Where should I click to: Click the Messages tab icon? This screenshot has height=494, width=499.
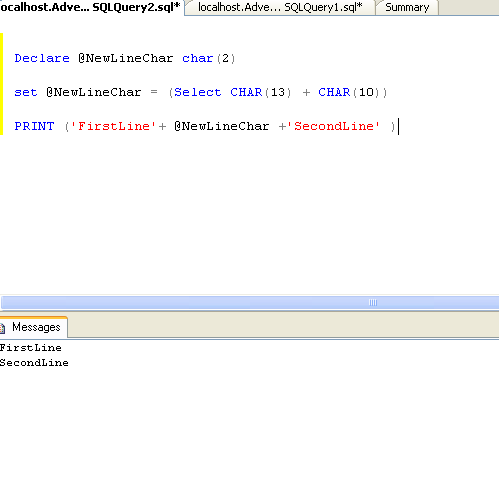[3, 328]
